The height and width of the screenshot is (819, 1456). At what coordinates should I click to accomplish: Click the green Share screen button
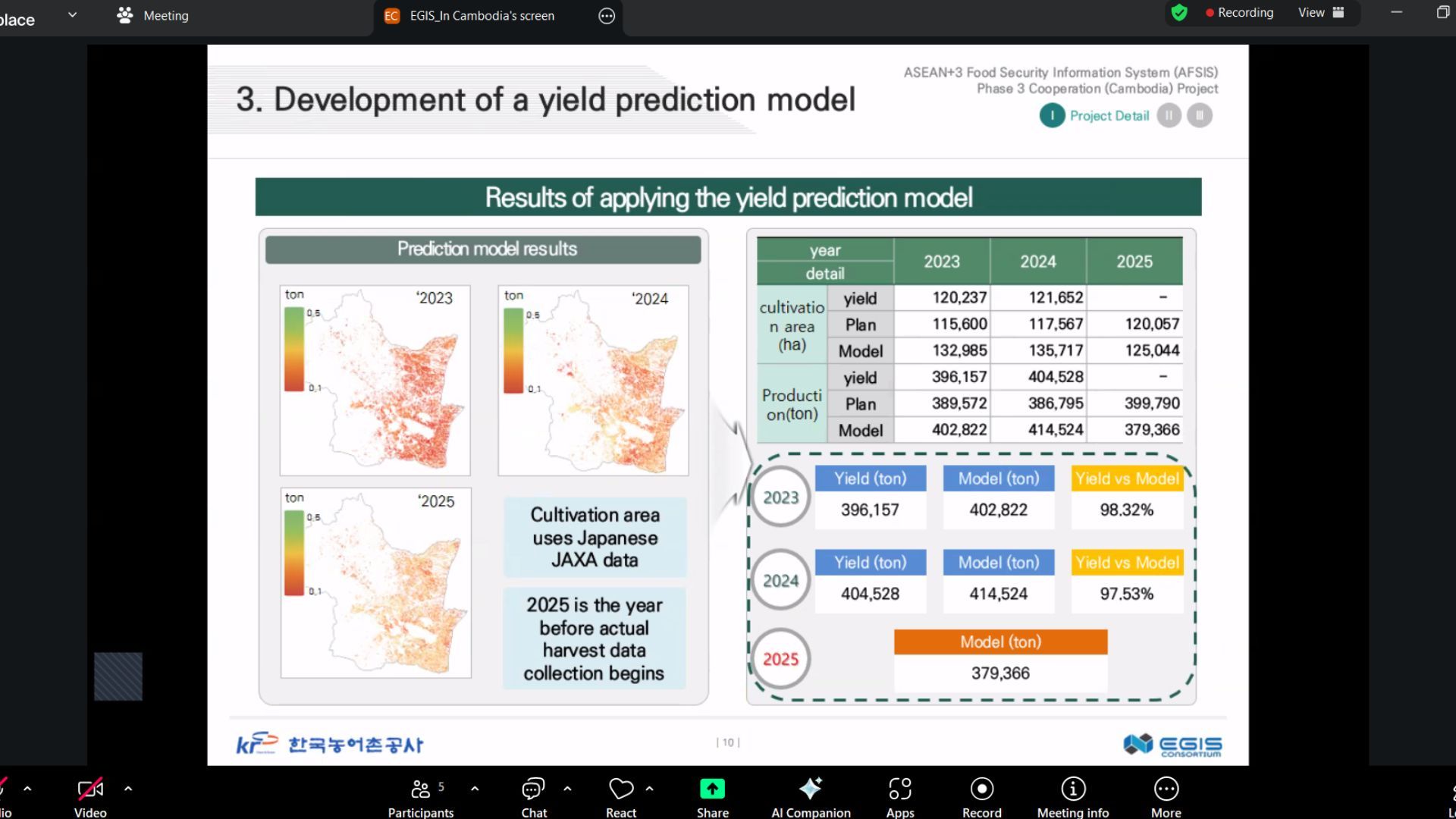tap(712, 790)
